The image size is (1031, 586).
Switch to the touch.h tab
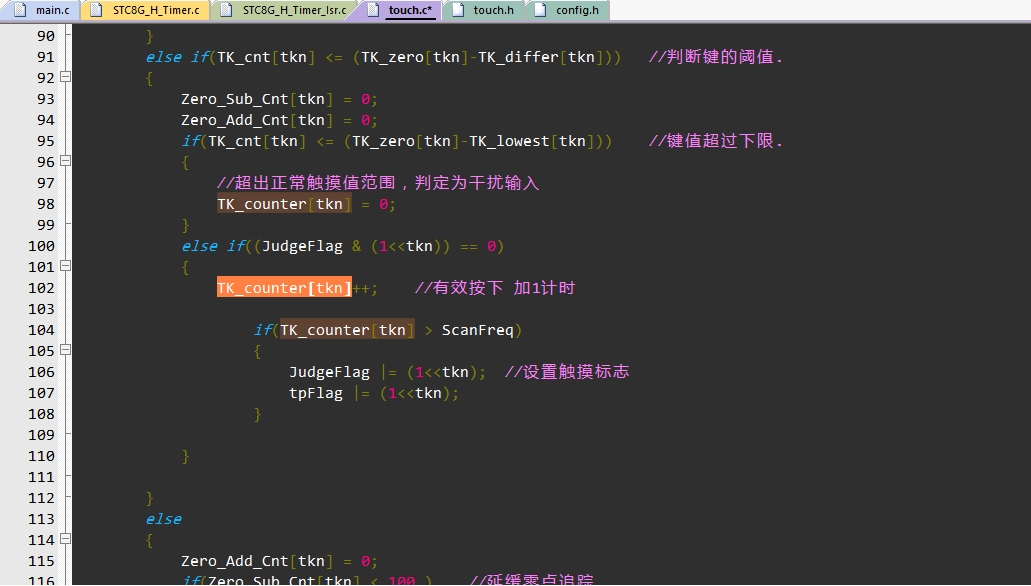click(484, 10)
